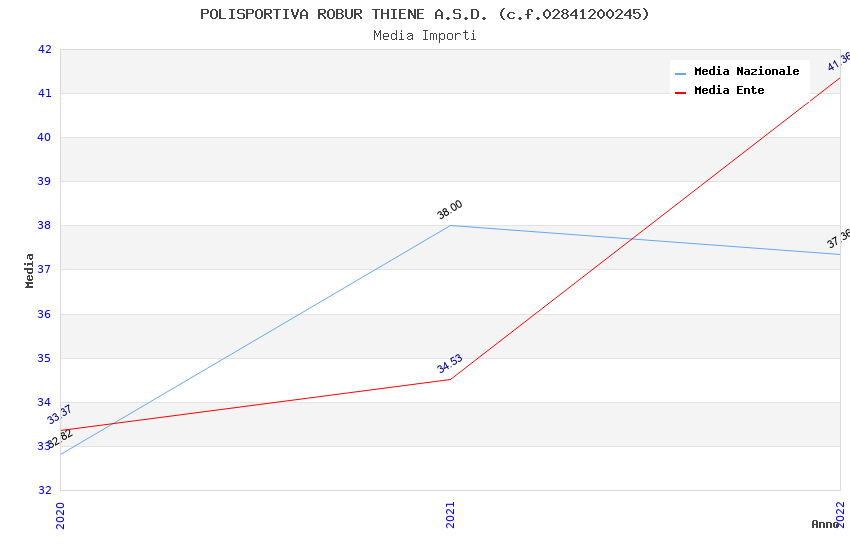The height and width of the screenshot is (550, 850).
Task: Click the 37.36 data label
Action: (839, 238)
